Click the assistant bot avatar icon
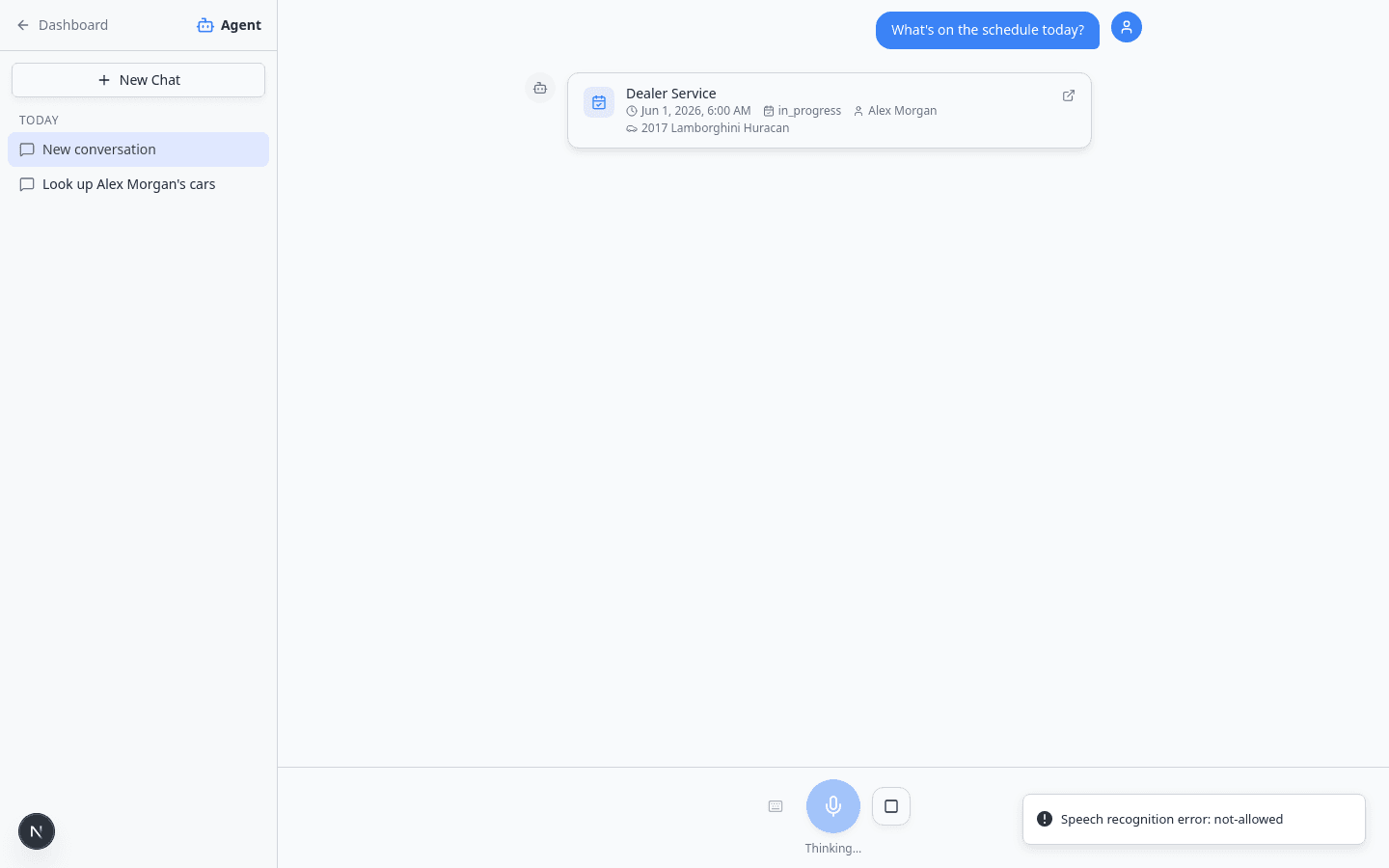The height and width of the screenshot is (868, 1389). pyautogui.click(x=540, y=88)
